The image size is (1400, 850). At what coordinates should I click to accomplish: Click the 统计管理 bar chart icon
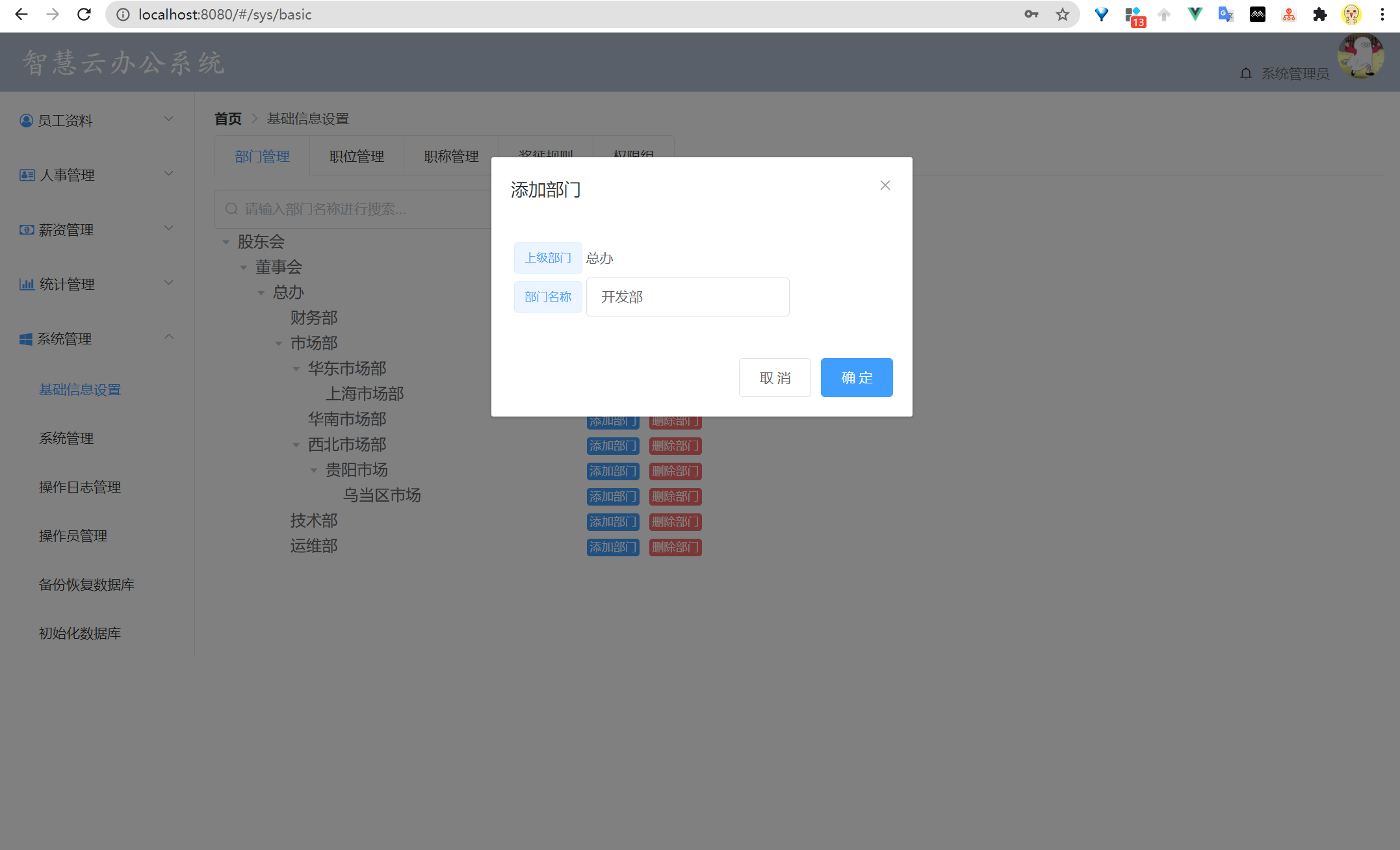coord(27,285)
